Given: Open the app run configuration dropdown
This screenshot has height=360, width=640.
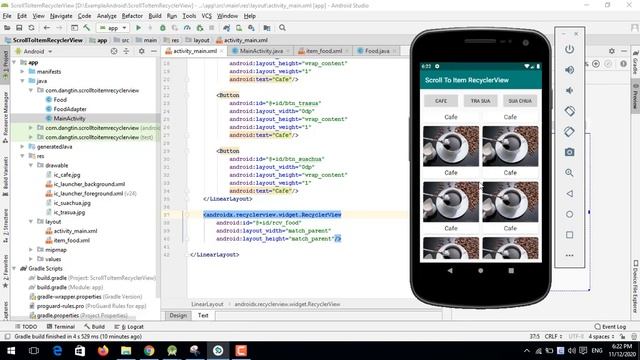Looking at the screenshot, I should 113,28.
